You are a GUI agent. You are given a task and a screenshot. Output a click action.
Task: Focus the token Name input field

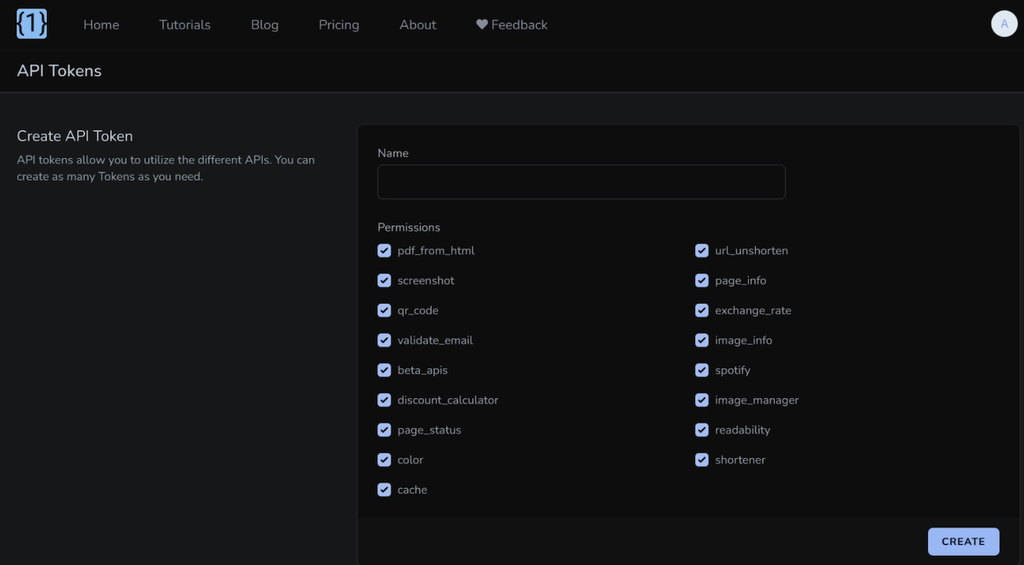(581, 182)
